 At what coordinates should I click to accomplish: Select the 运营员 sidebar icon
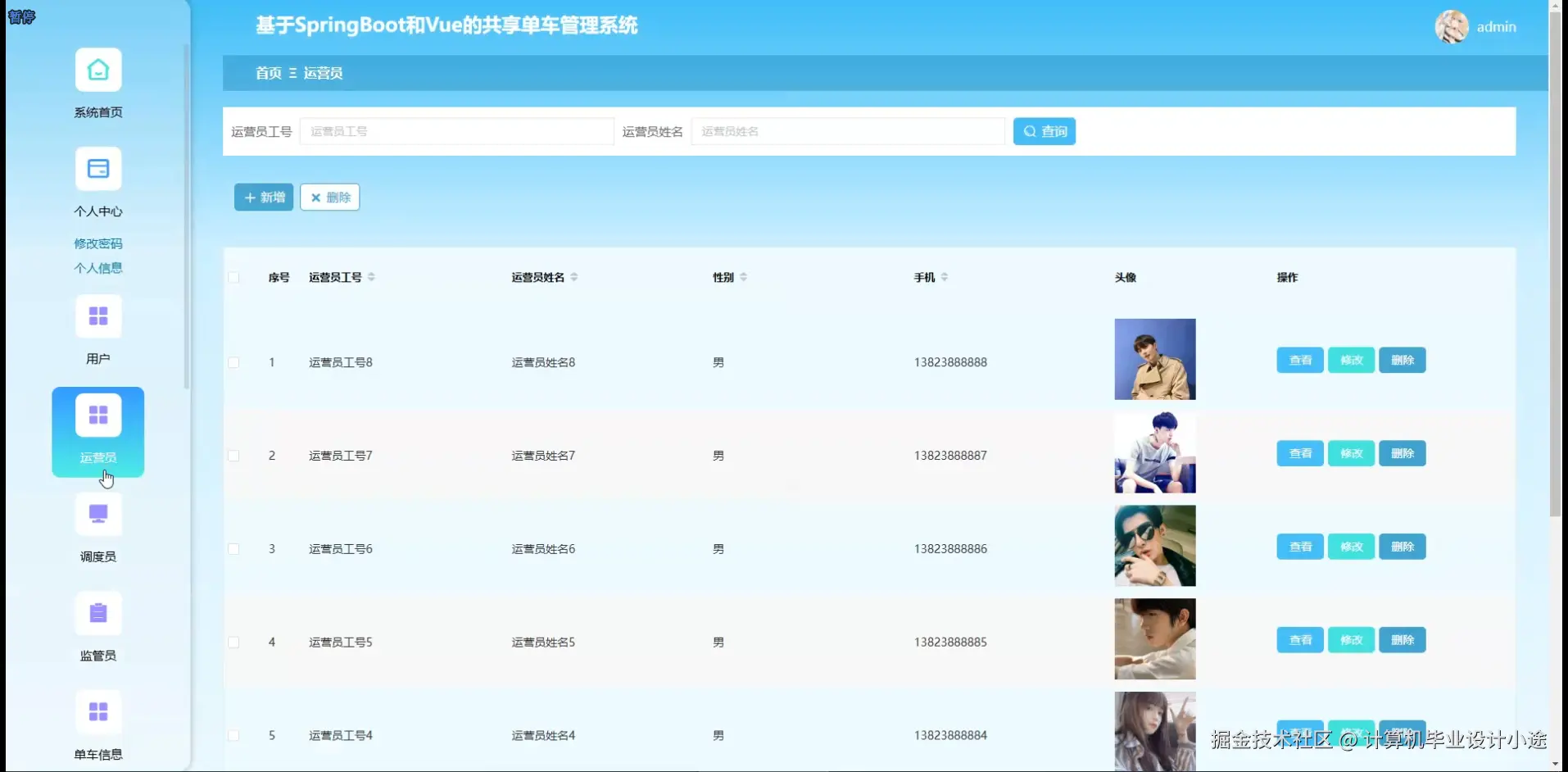pyautogui.click(x=97, y=416)
